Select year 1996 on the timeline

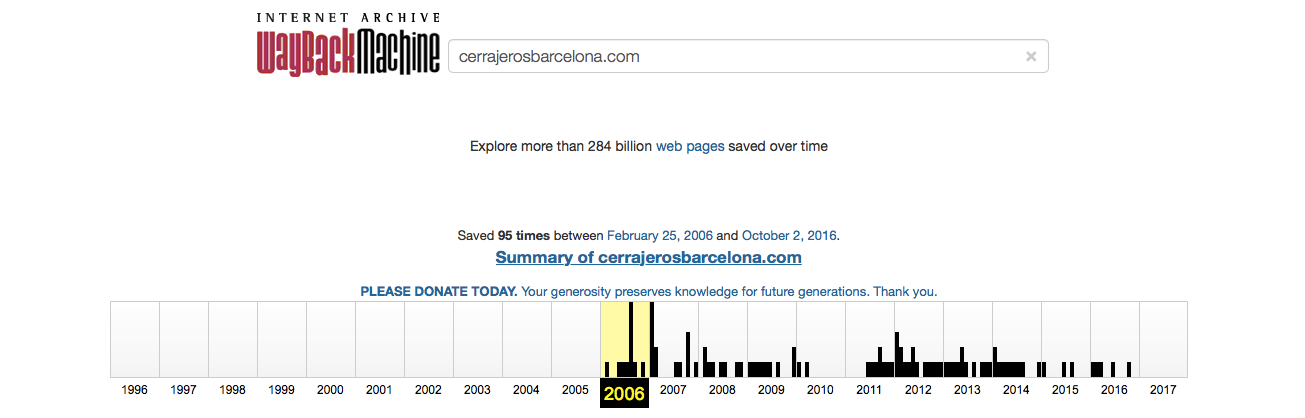tap(134, 390)
